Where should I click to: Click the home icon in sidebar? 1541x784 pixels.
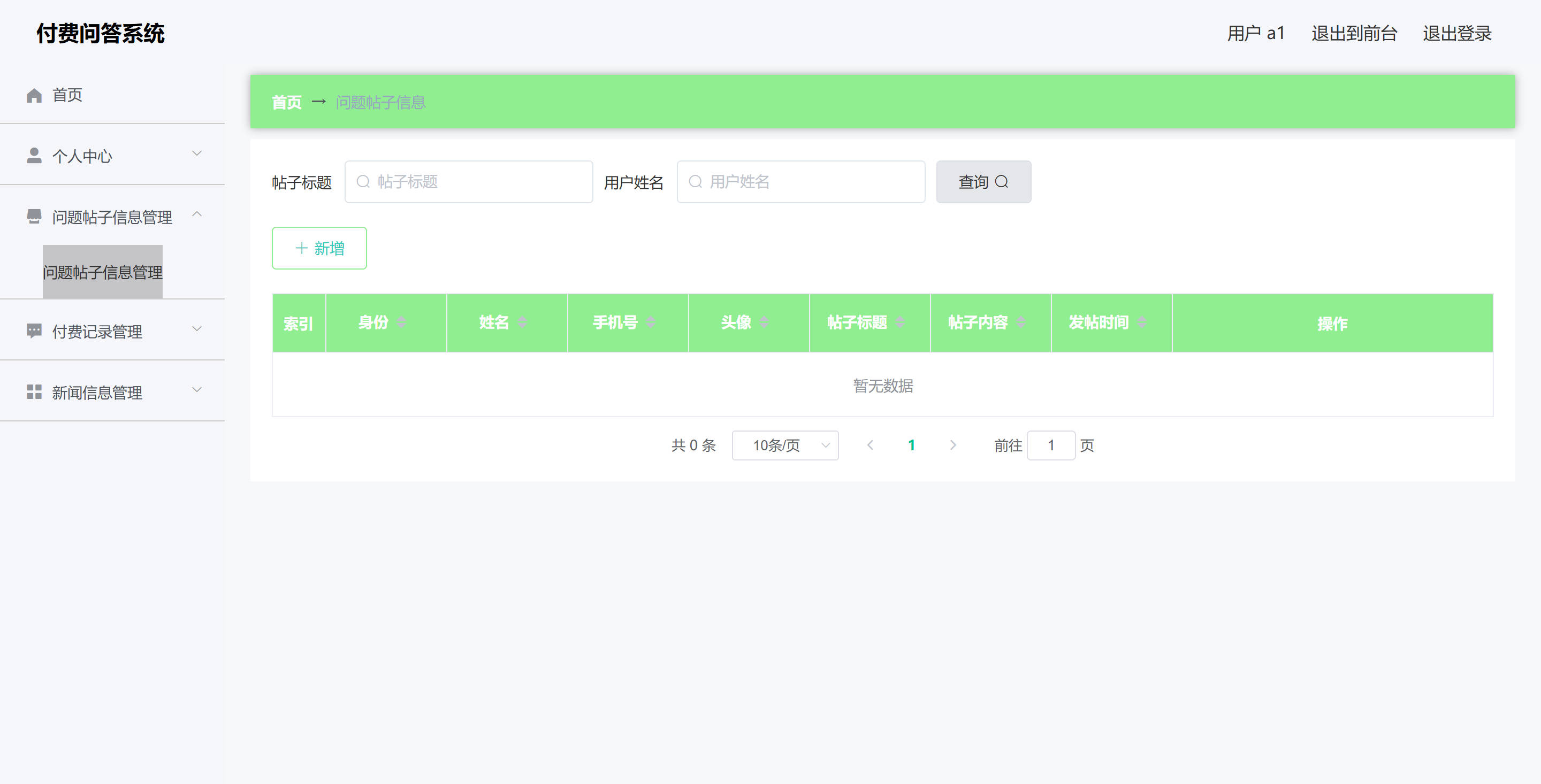click(34, 95)
